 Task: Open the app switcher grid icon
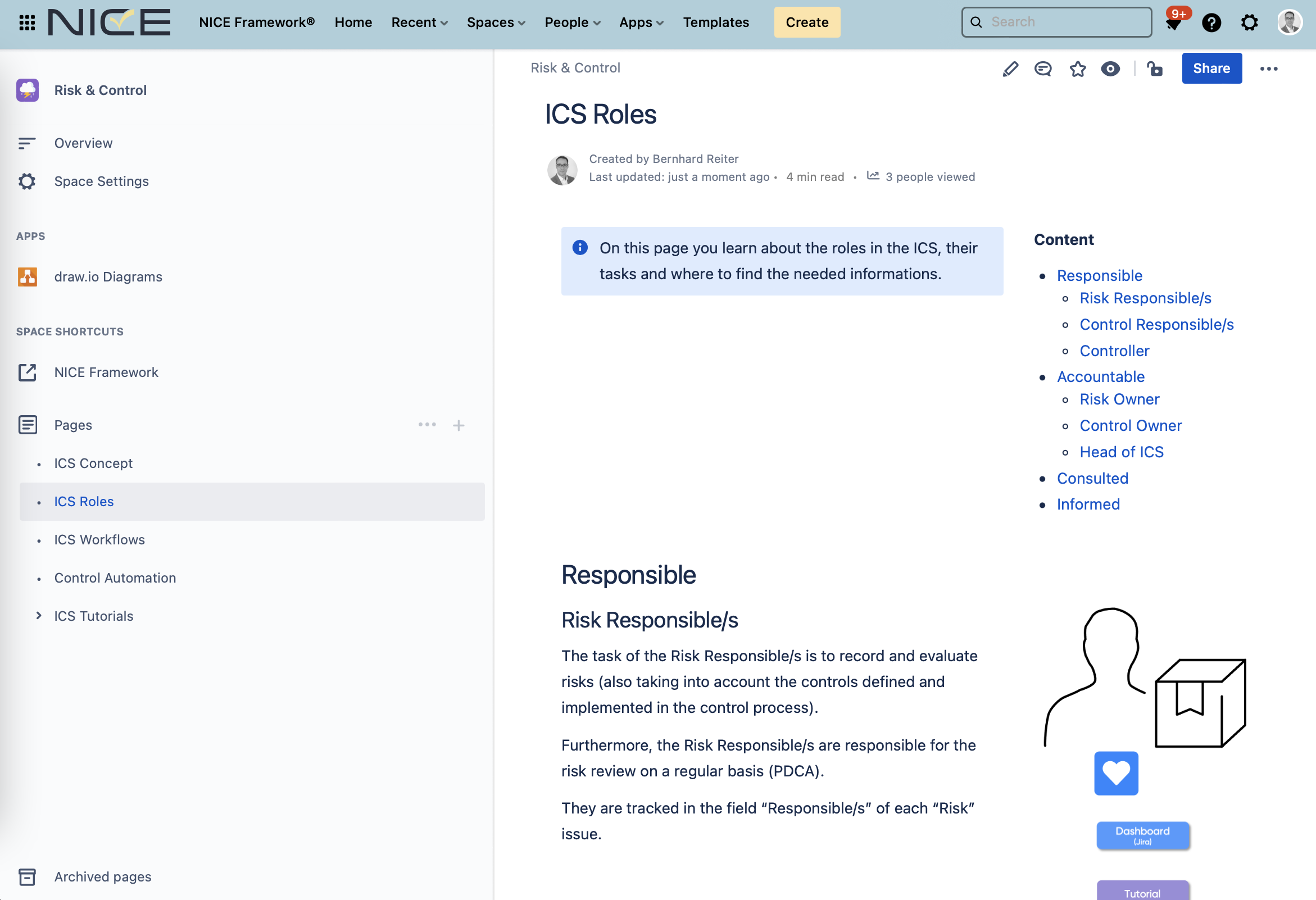pyautogui.click(x=26, y=22)
